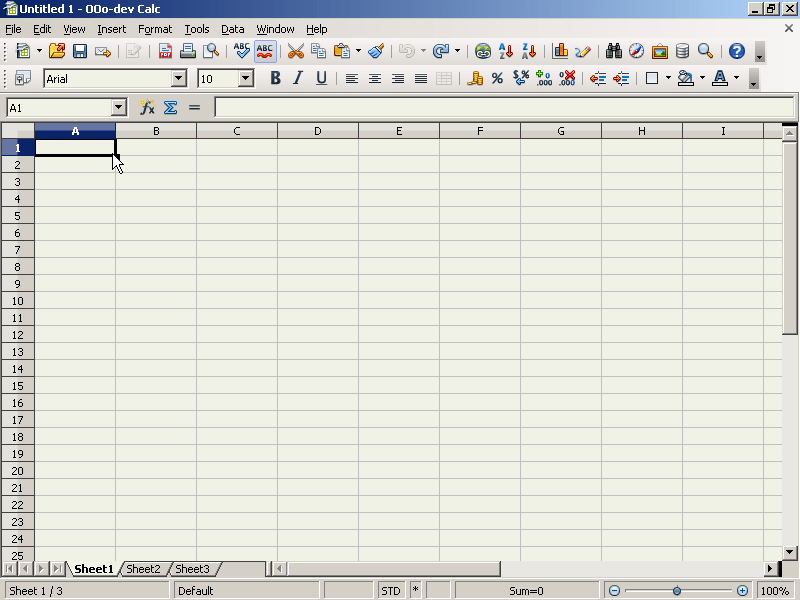This screenshot has width=800, height=600.
Task: Expand Background Color dropdown arrow
Action: tap(702, 78)
